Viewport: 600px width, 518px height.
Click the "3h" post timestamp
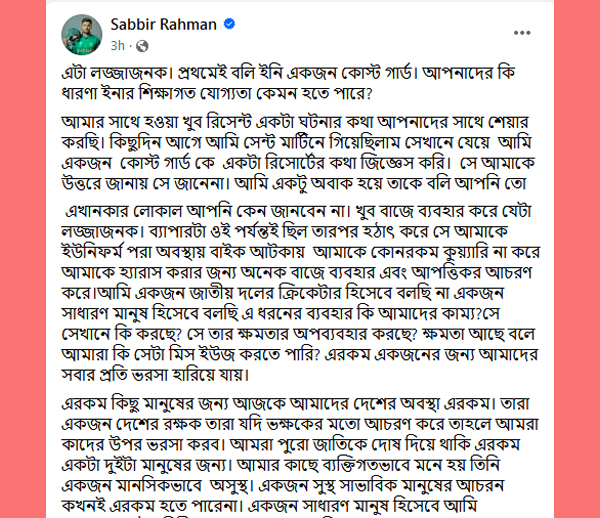click(x=117, y=46)
